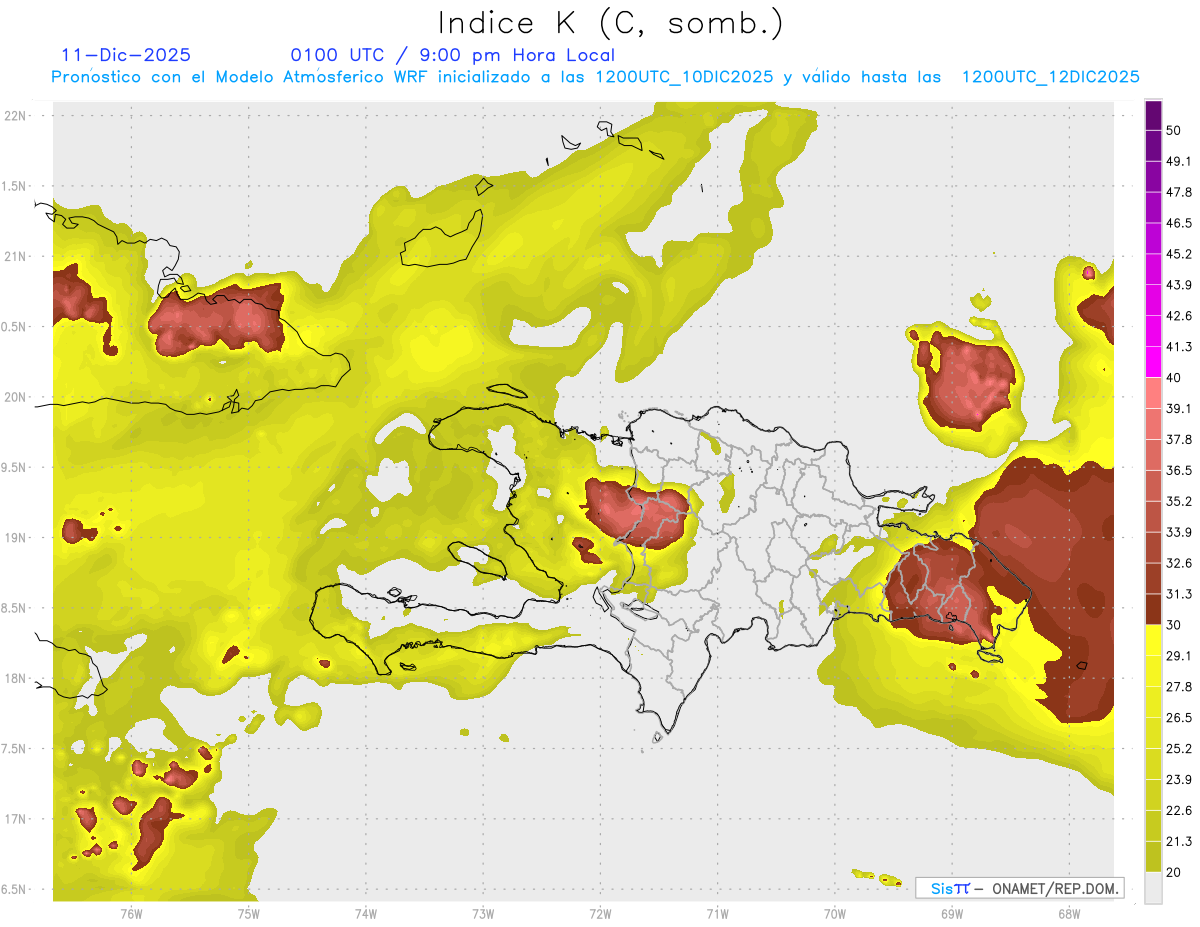Click the "72W" longitude label
This screenshot has height=927, width=1200.
[x=600, y=914]
